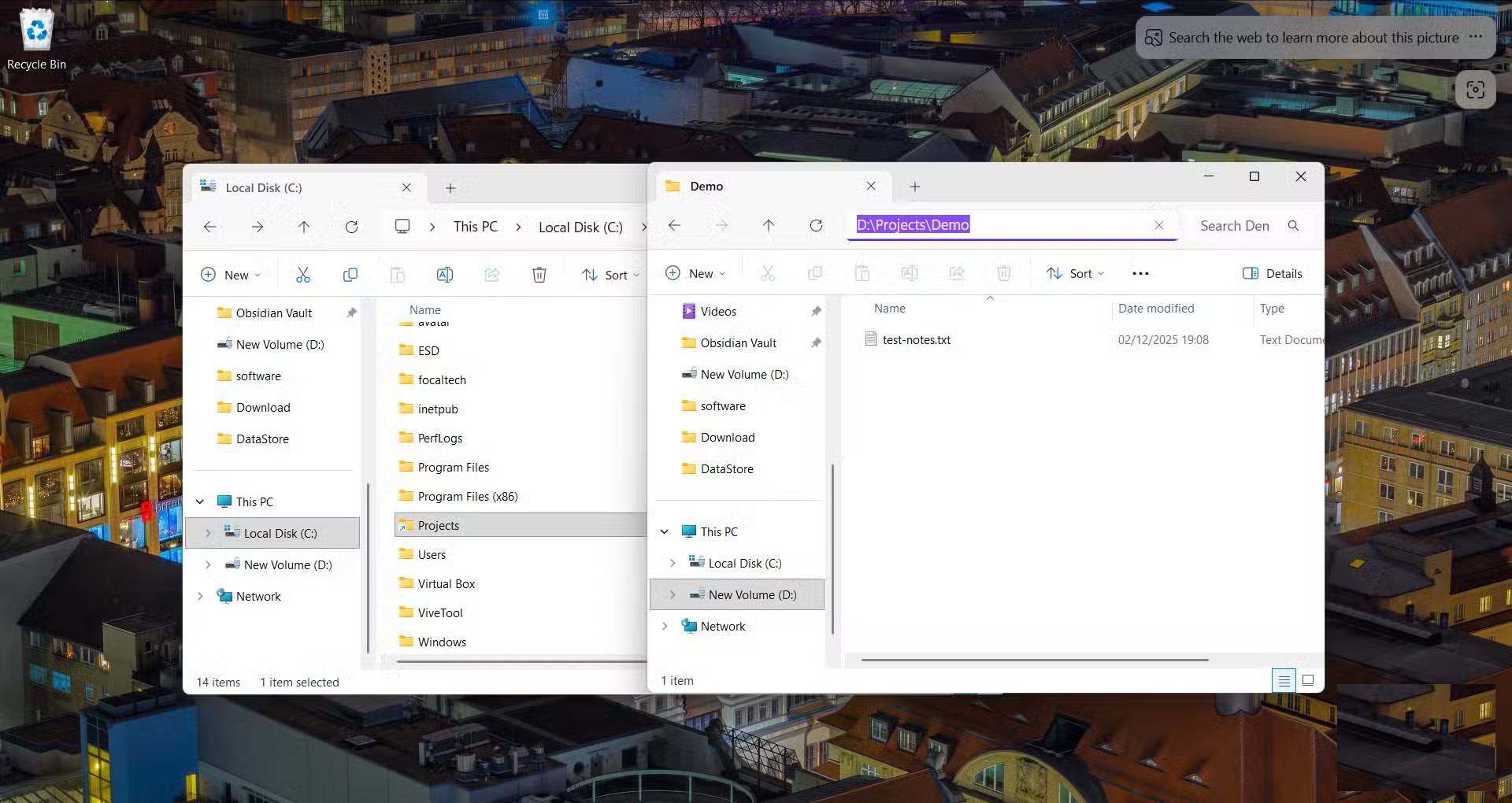This screenshot has width=1512, height=803.
Task: Select the test-notes.txt file
Action: (916, 340)
